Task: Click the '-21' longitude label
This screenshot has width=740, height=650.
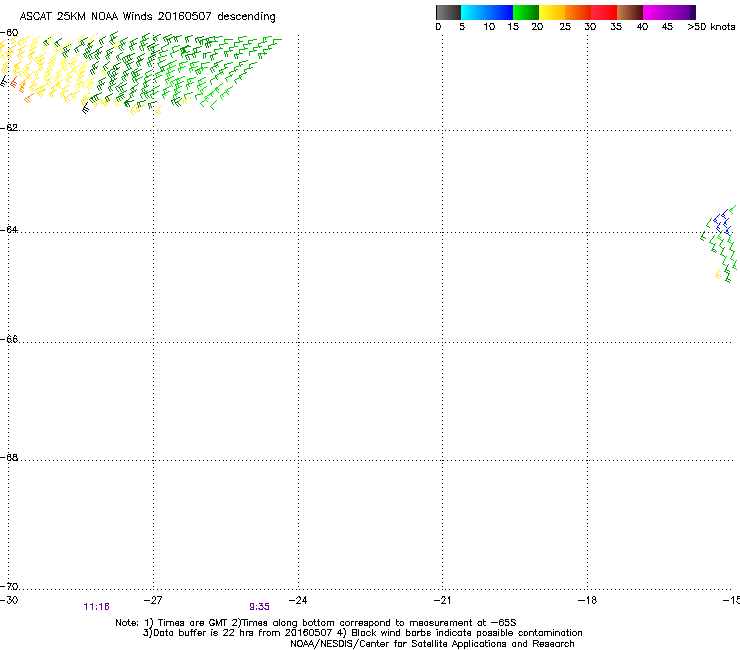Action: point(442,600)
